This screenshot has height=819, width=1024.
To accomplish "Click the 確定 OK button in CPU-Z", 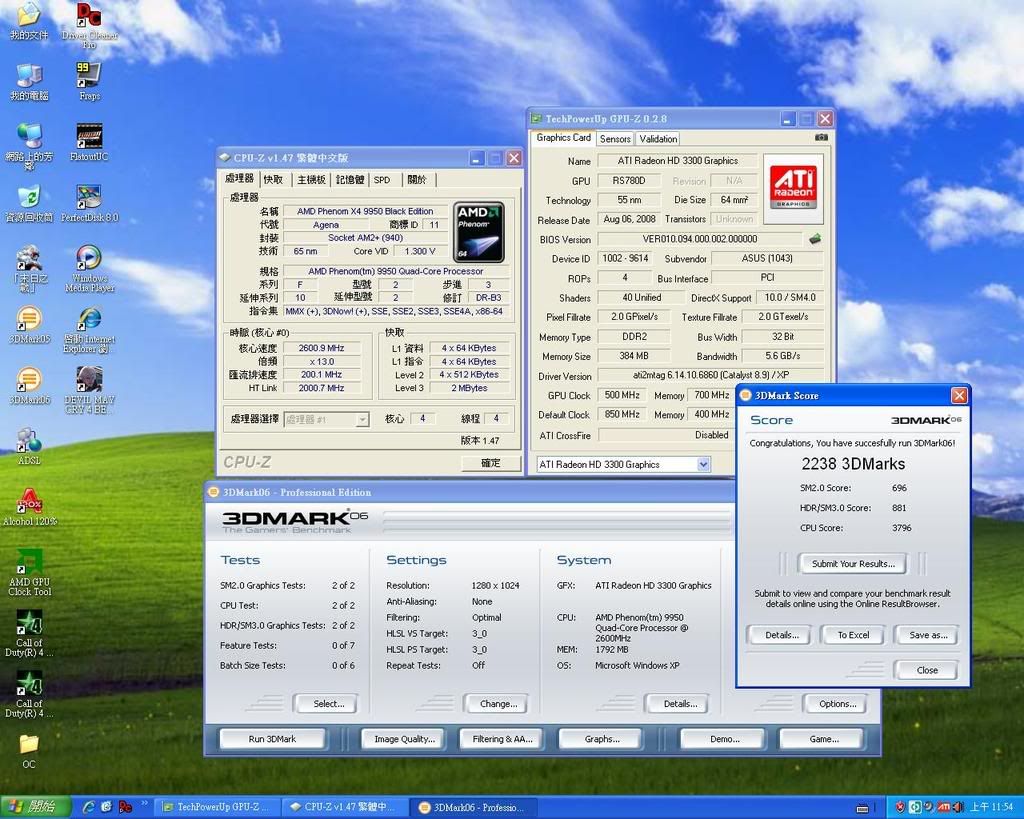I will click(x=490, y=462).
